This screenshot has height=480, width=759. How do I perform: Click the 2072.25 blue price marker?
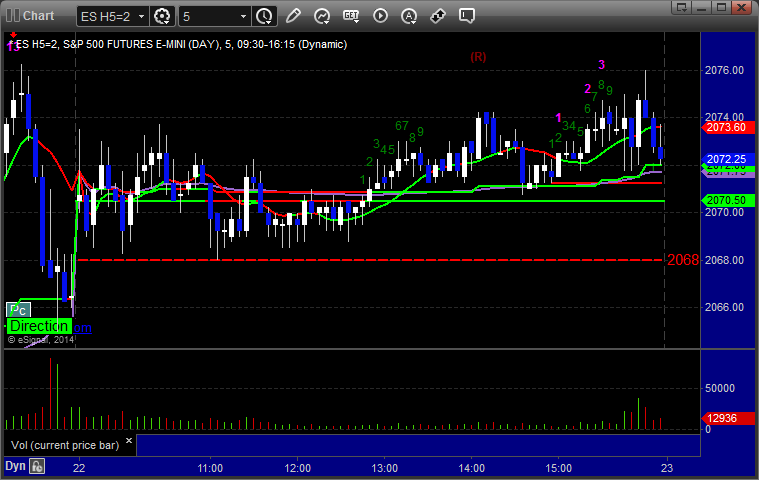(728, 159)
